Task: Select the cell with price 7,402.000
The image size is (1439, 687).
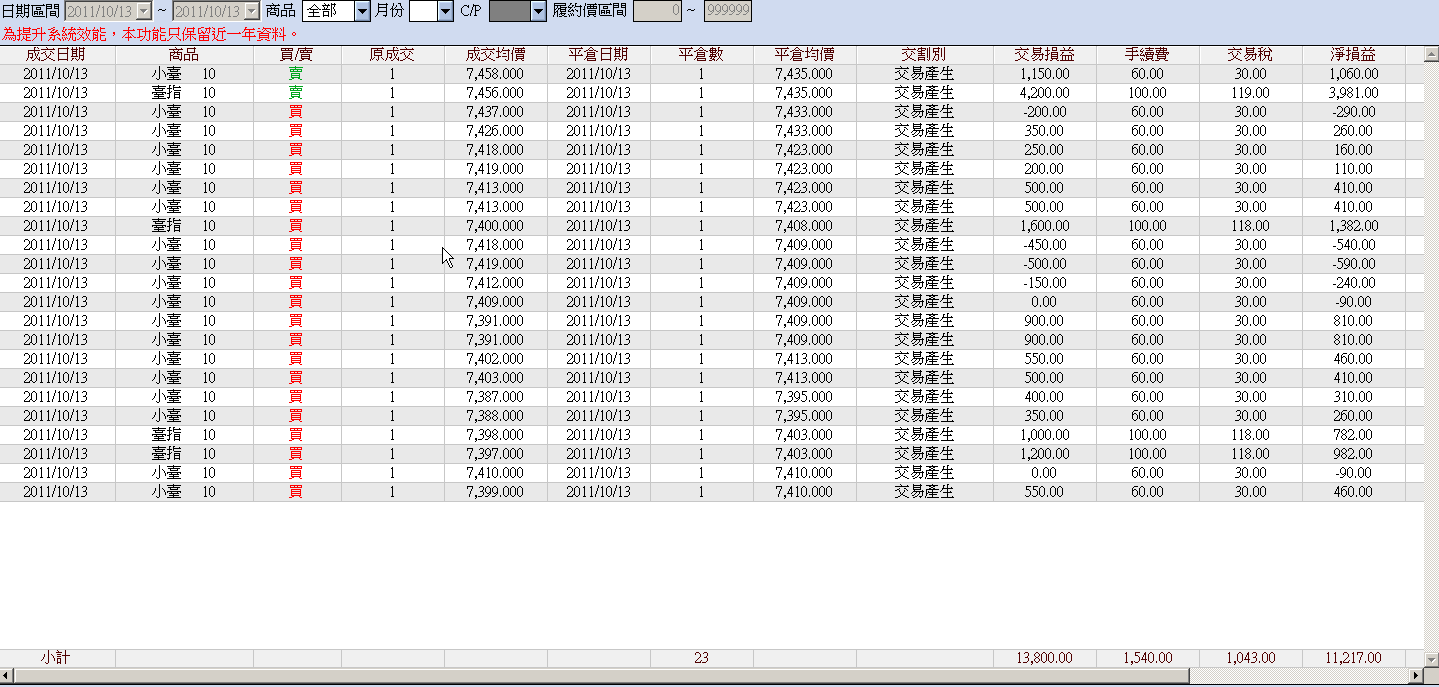Action: point(496,358)
